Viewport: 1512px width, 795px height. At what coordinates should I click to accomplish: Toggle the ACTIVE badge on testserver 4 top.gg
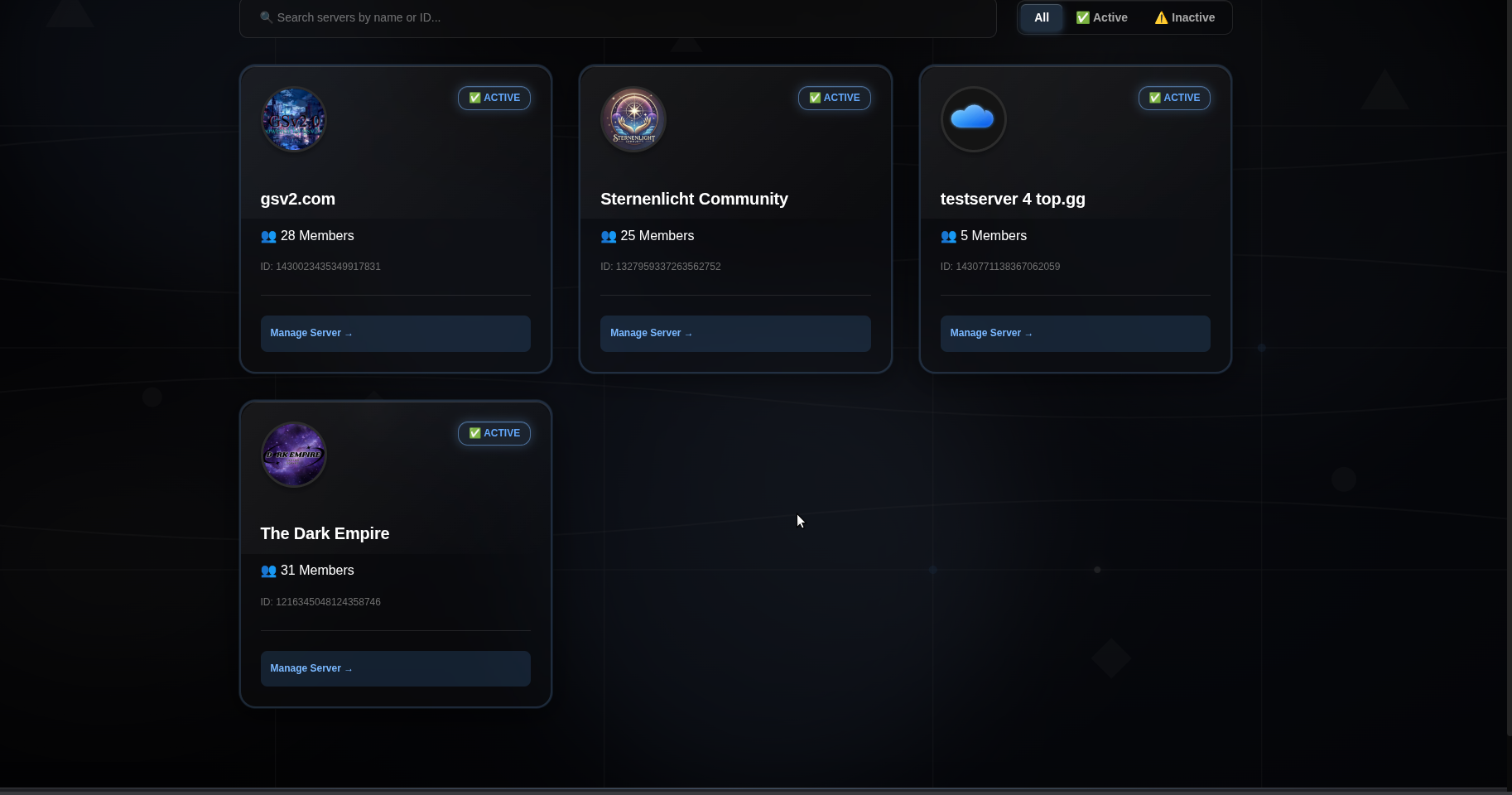1174,98
